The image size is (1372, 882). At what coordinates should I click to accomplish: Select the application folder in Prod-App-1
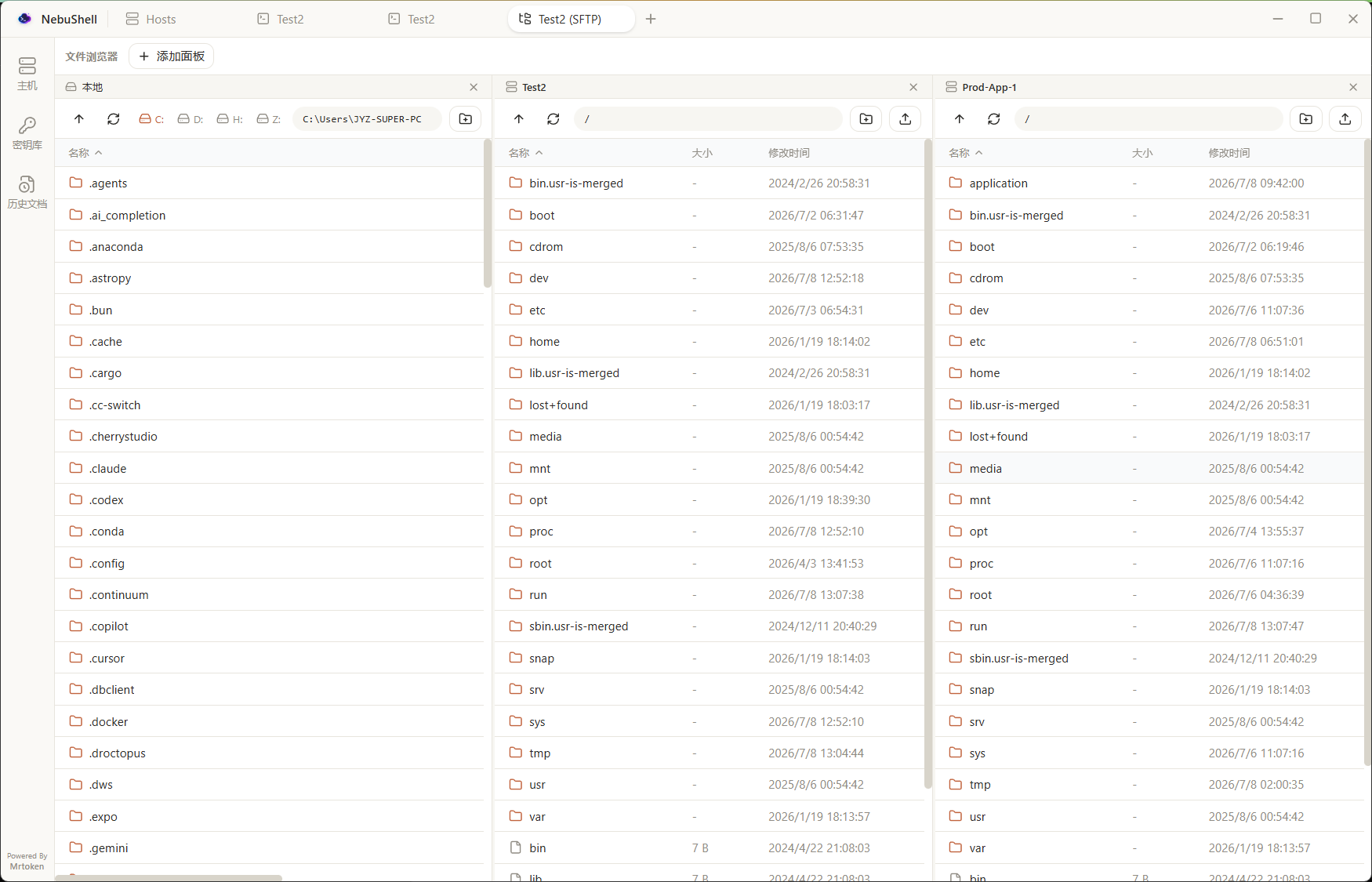coord(1149,183)
